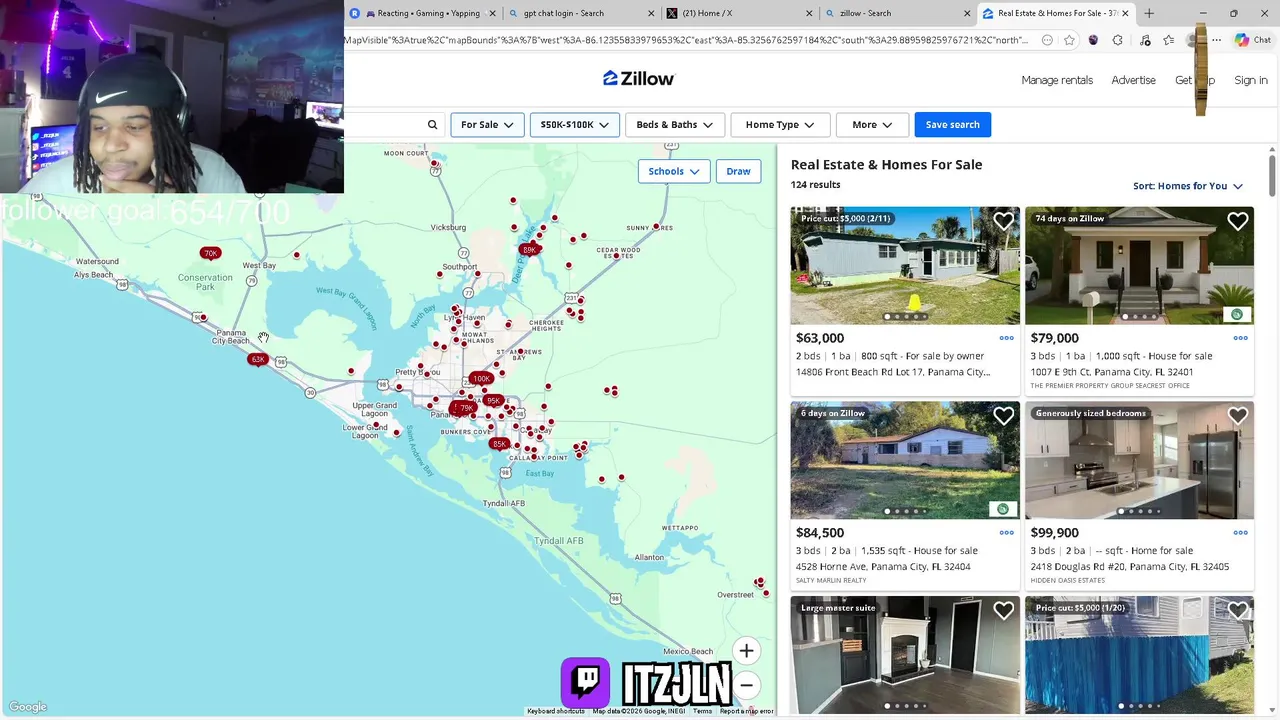Viewport: 1280px width, 720px height.
Task: Open browser extensions puzzle icon
Action: point(1117,40)
